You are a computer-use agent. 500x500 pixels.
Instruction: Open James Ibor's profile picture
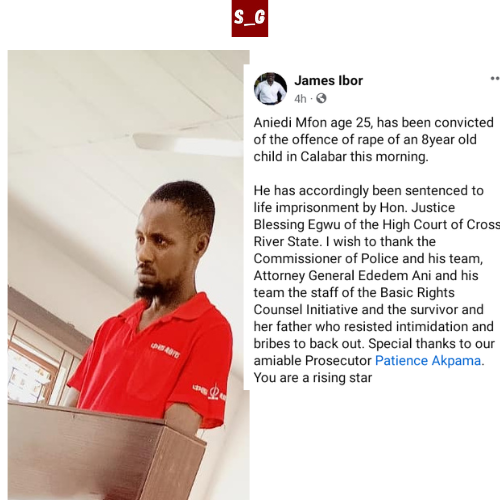tap(270, 89)
